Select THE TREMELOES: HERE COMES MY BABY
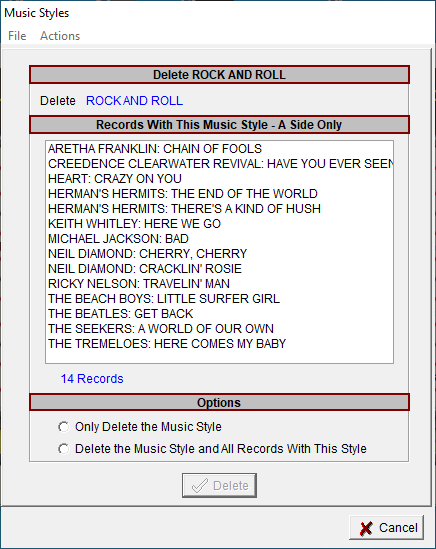 219,344
